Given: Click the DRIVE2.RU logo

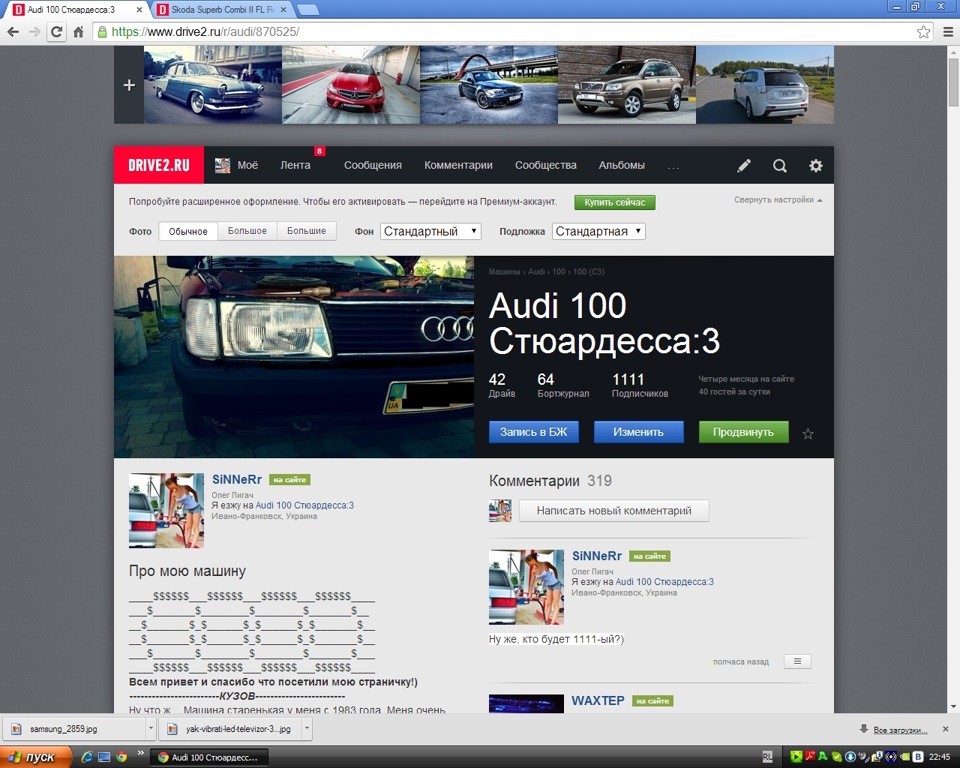Looking at the screenshot, I should (x=159, y=165).
